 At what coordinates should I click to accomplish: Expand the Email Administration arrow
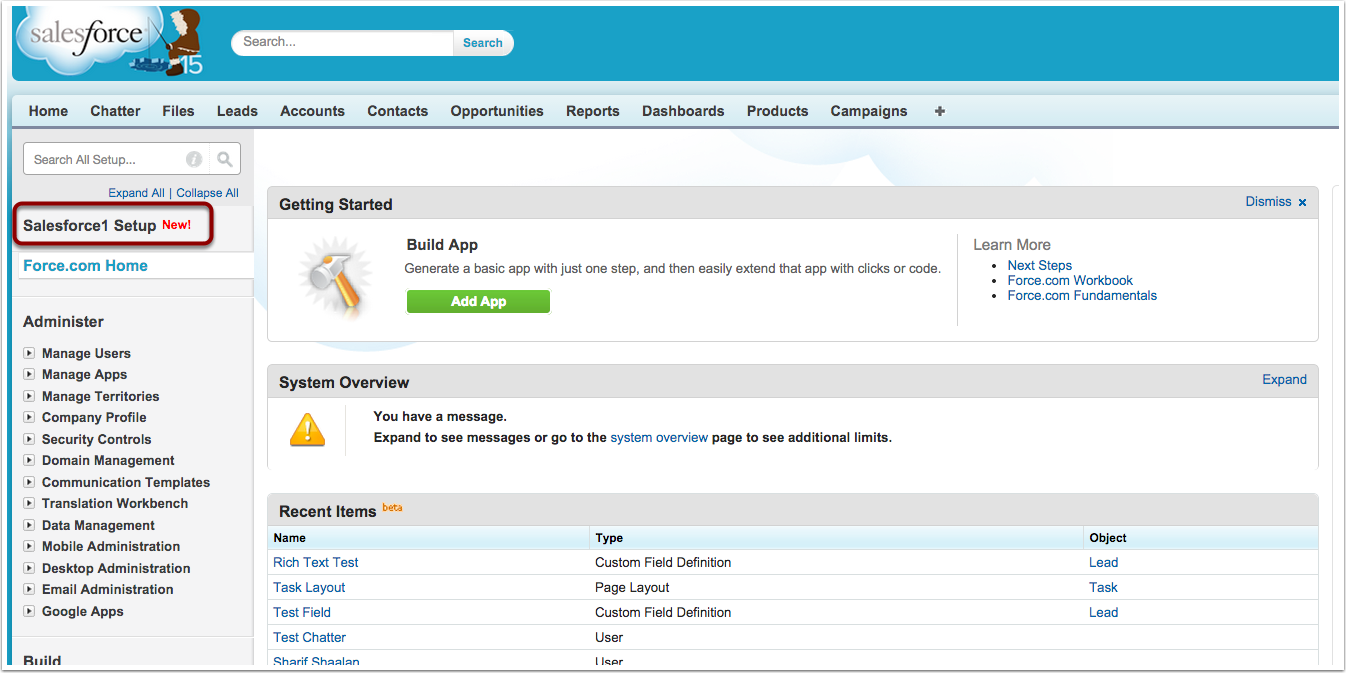point(29,589)
